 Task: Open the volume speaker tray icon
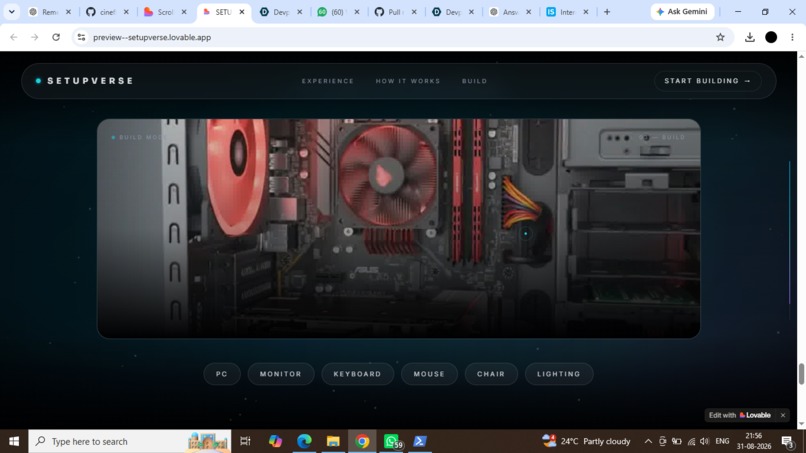pyautogui.click(x=705, y=441)
